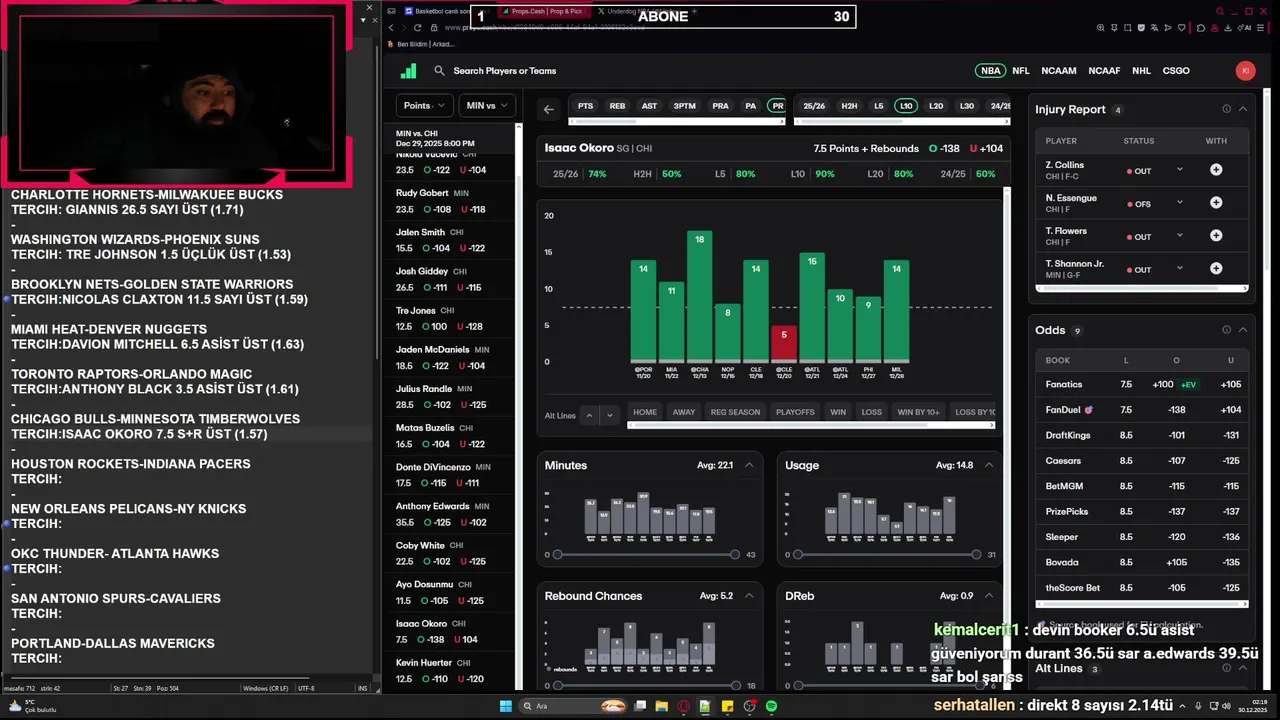Screen dimensions: 1280x720
Task: Select the H2H timeframe filter
Action: [x=849, y=106]
